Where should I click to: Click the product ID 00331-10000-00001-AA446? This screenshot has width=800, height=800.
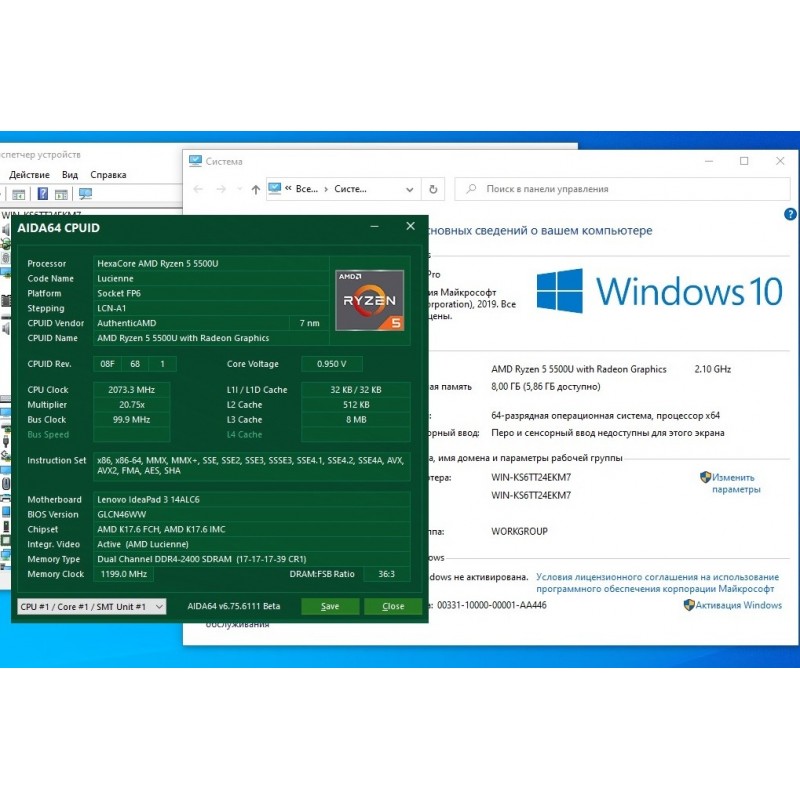[492, 605]
